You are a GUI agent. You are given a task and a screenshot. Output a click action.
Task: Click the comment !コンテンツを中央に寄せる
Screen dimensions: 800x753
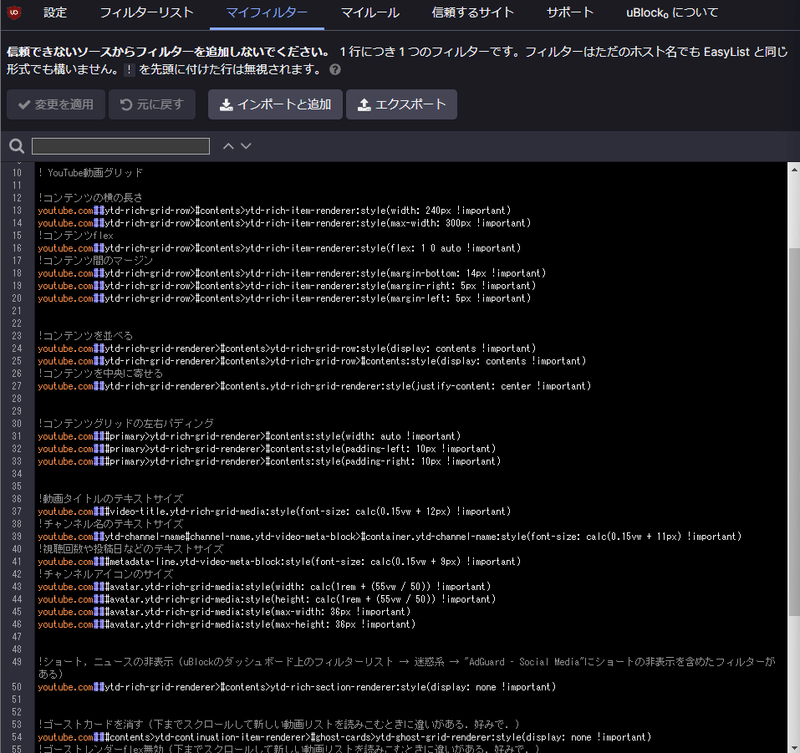coord(101,373)
